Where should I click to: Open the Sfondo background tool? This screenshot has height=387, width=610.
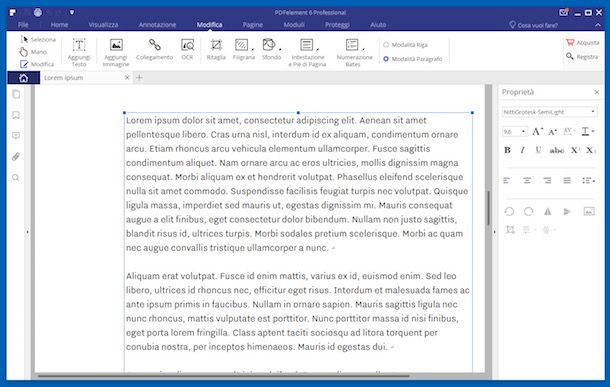[271, 49]
